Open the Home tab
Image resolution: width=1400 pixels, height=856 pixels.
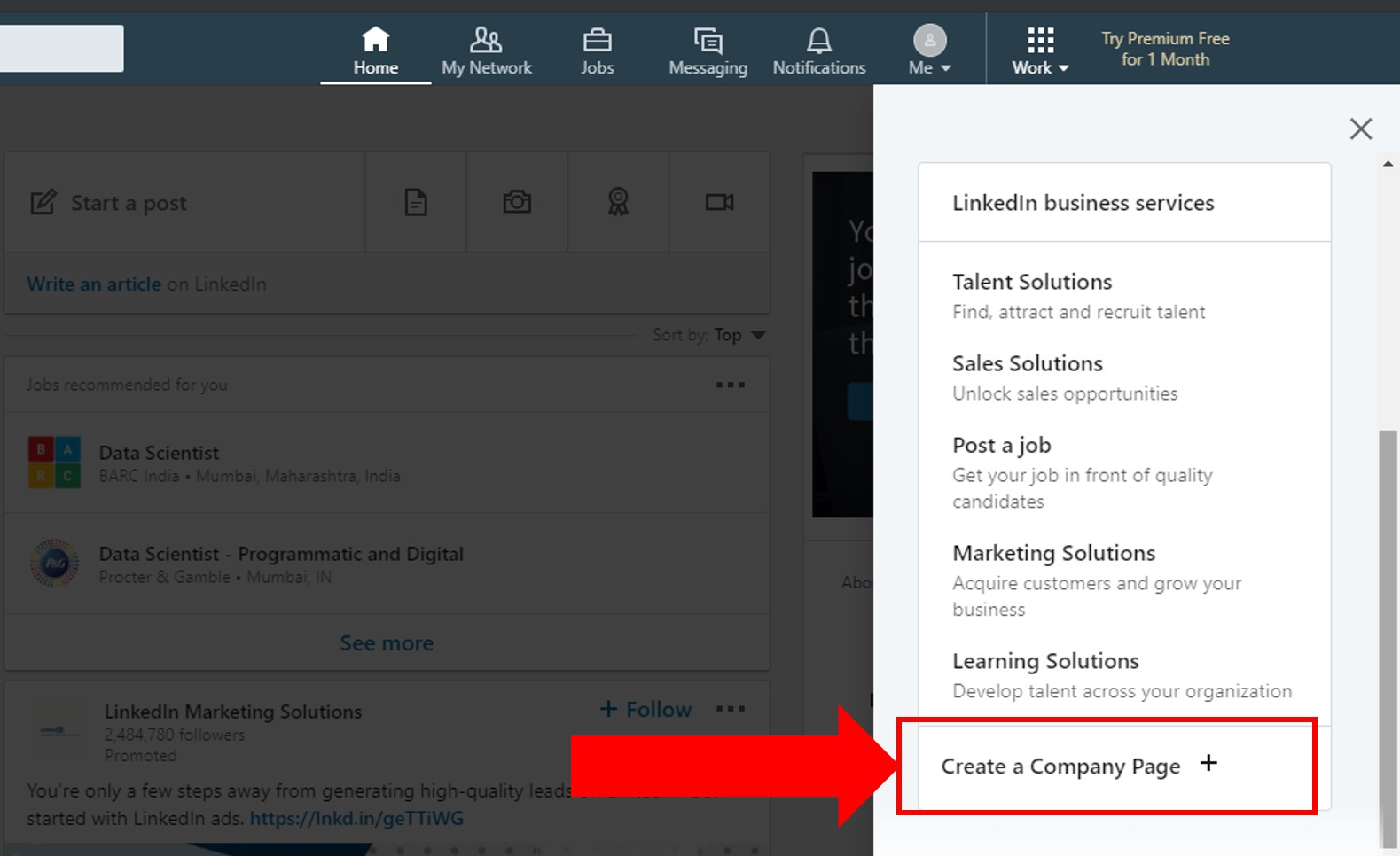[x=375, y=50]
